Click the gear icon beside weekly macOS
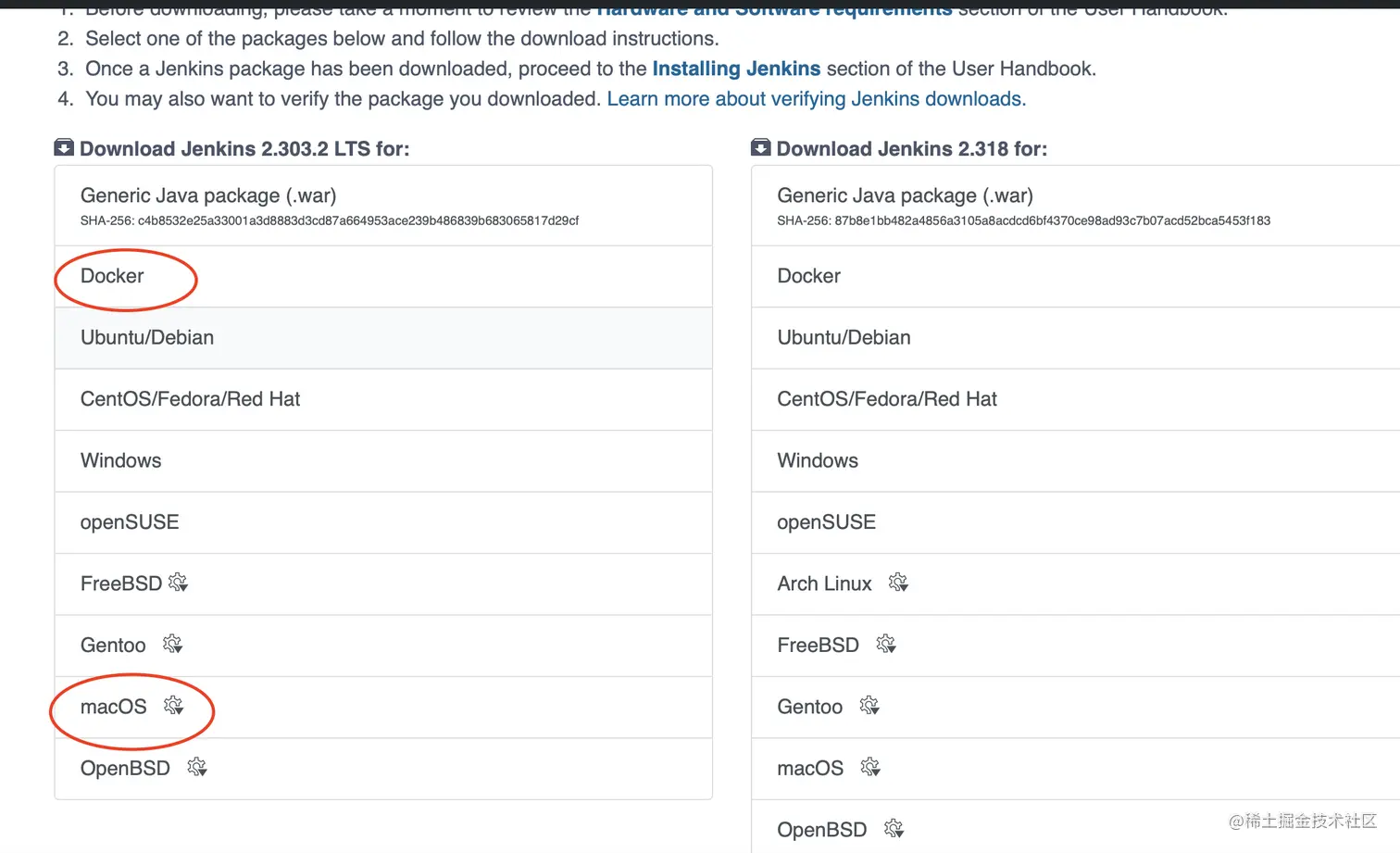Screen dimensions: 1400x853 coord(870,767)
